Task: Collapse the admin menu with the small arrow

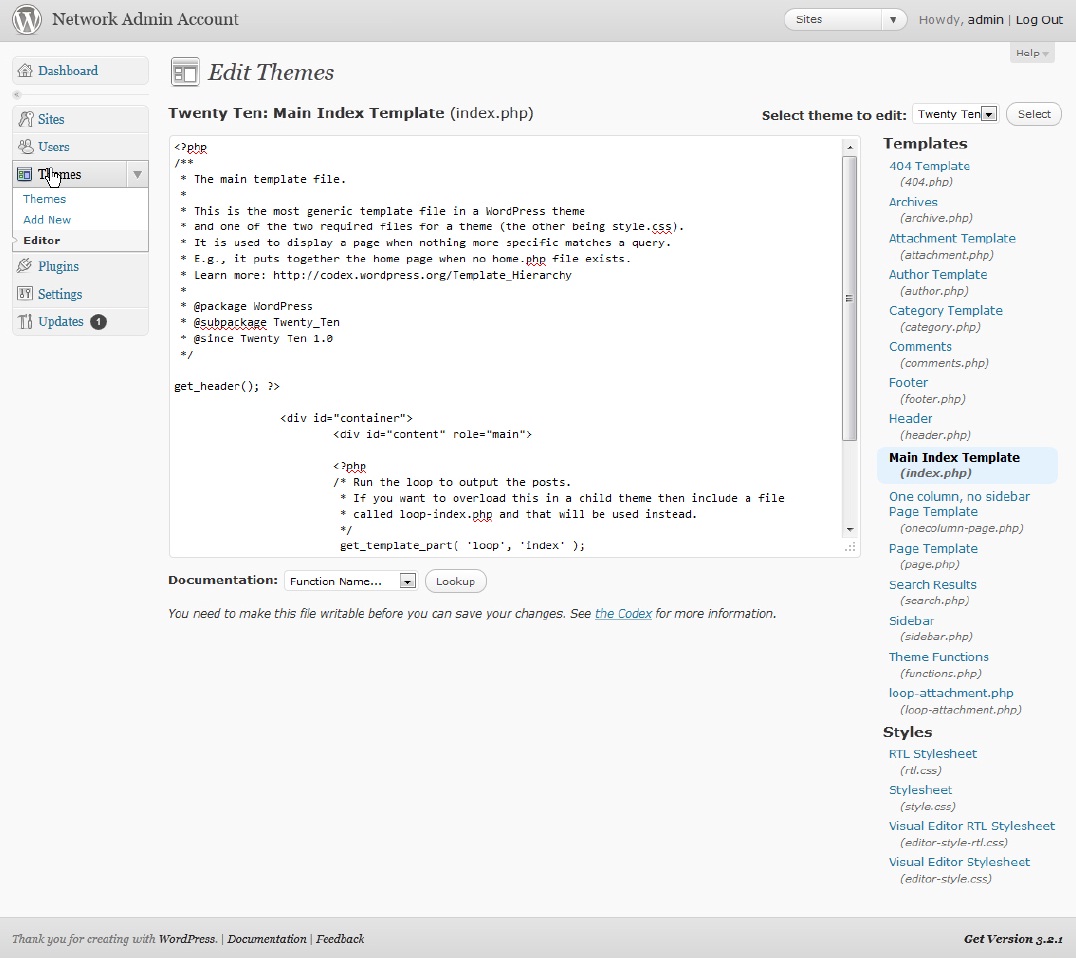Action: (17, 95)
